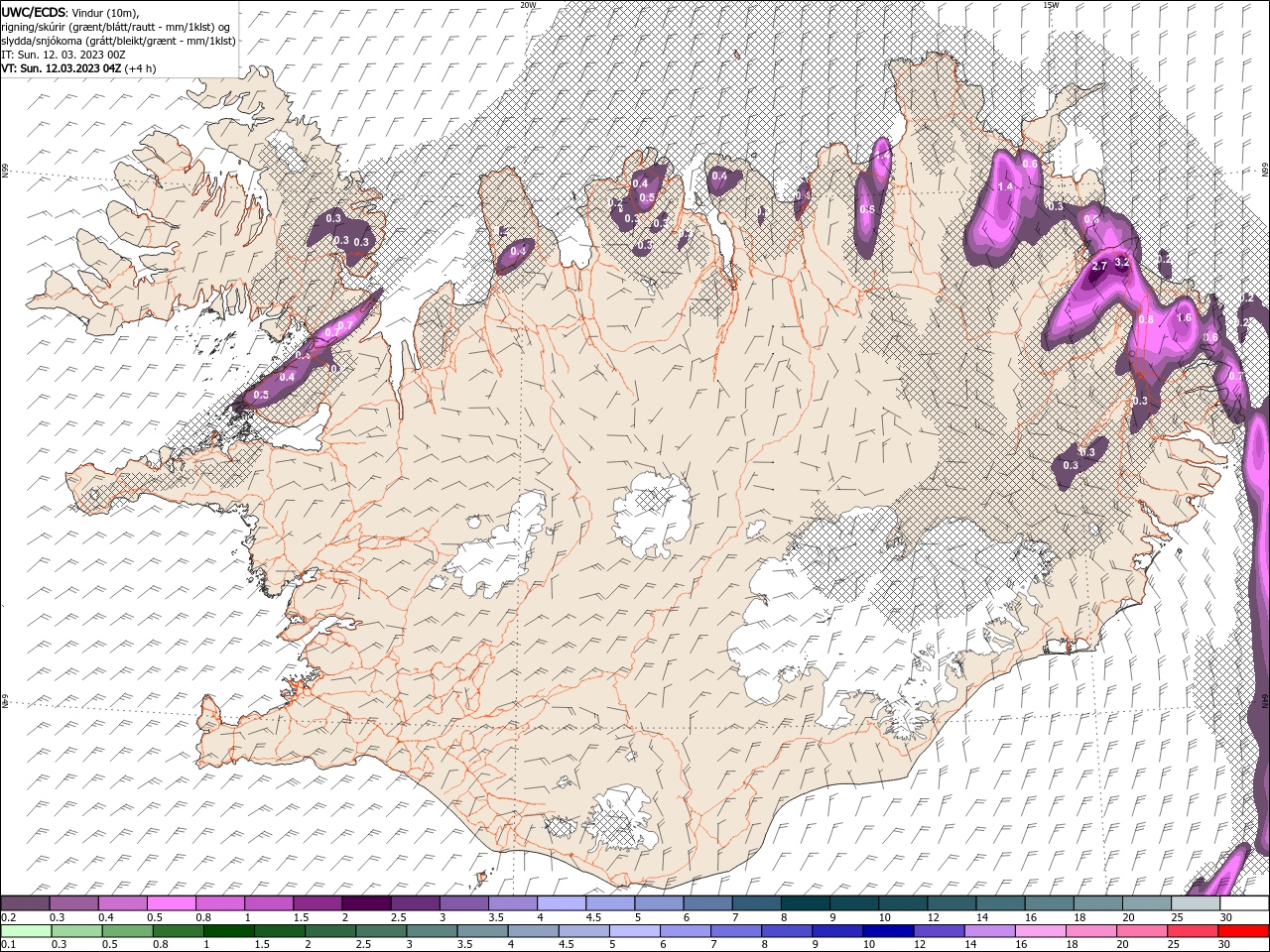The height and width of the screenshot is (952, 1270).
Task: Click the pink rain swatch between 16 and 18
Action: pos(1041,930)
